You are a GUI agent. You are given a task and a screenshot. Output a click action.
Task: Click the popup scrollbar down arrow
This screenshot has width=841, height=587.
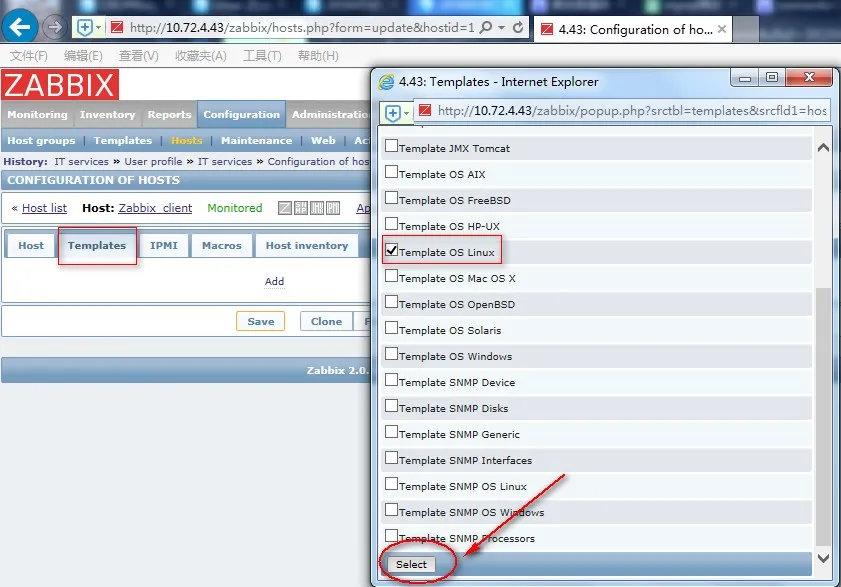[823, 558]
